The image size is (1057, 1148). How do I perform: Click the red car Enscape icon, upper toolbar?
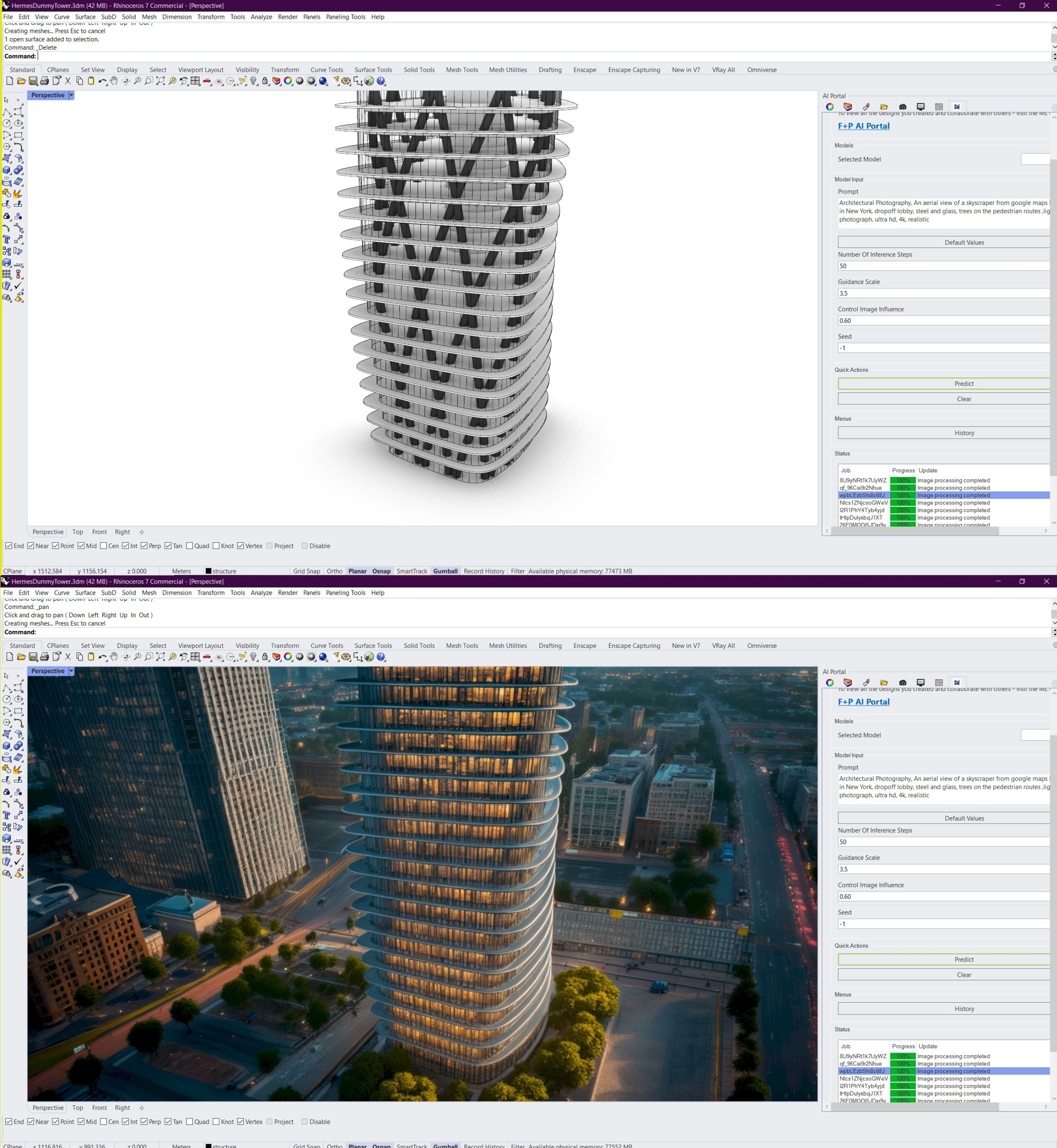tap(207, 81)
